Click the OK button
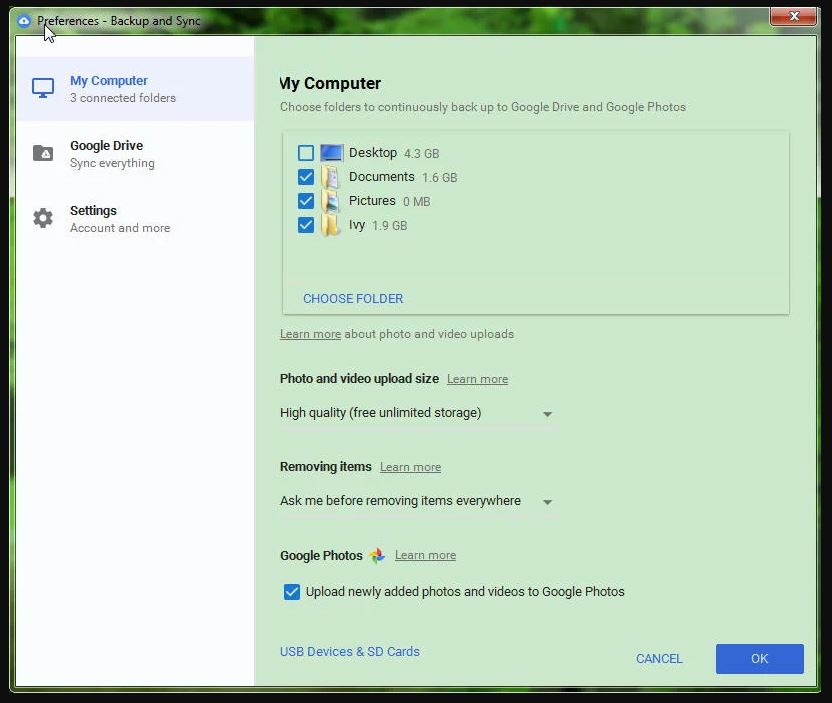The image size is (832, 703). tap(759, 659)
